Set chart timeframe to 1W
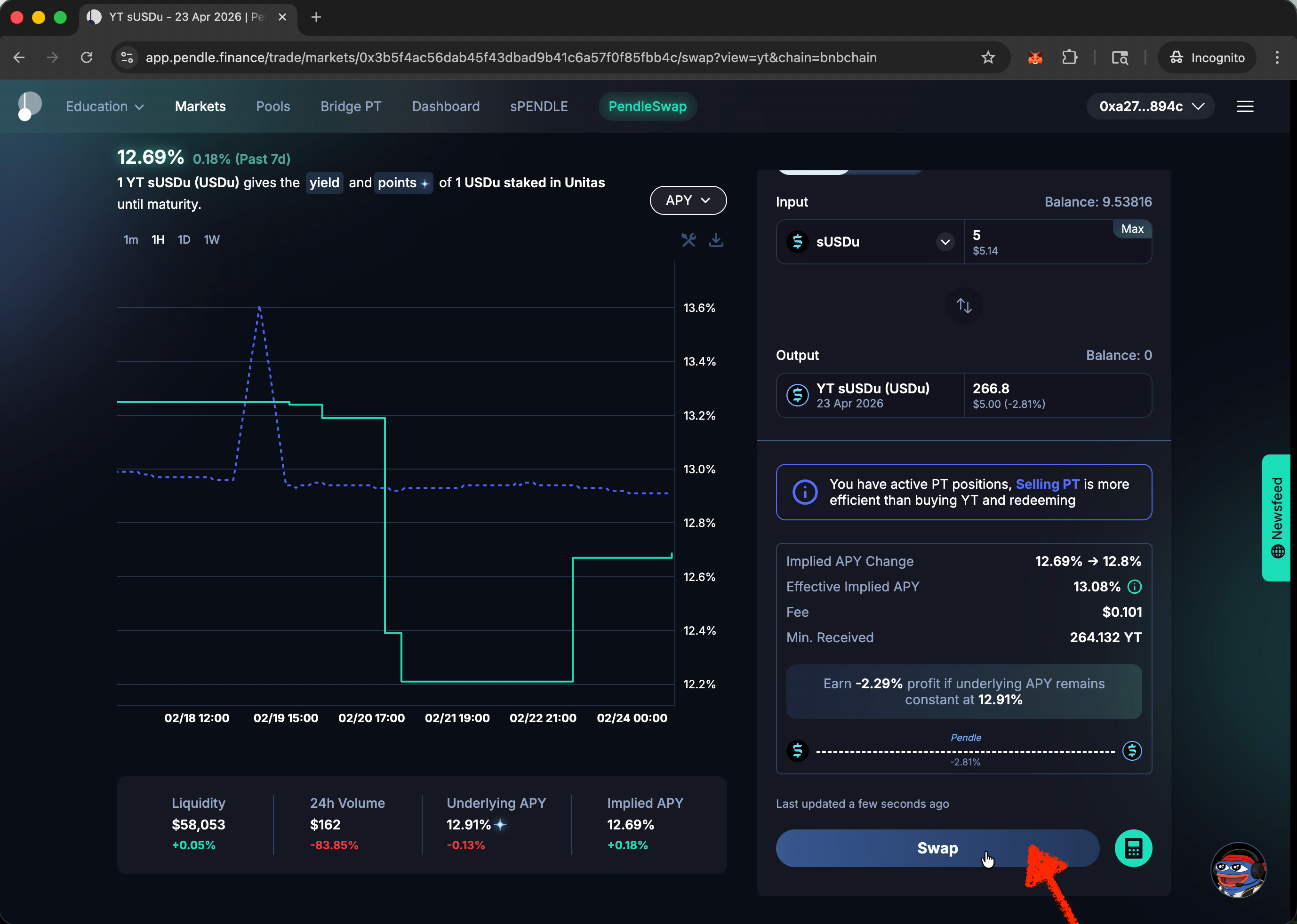This screenshot has width=1297, height=924. [212, 239]
